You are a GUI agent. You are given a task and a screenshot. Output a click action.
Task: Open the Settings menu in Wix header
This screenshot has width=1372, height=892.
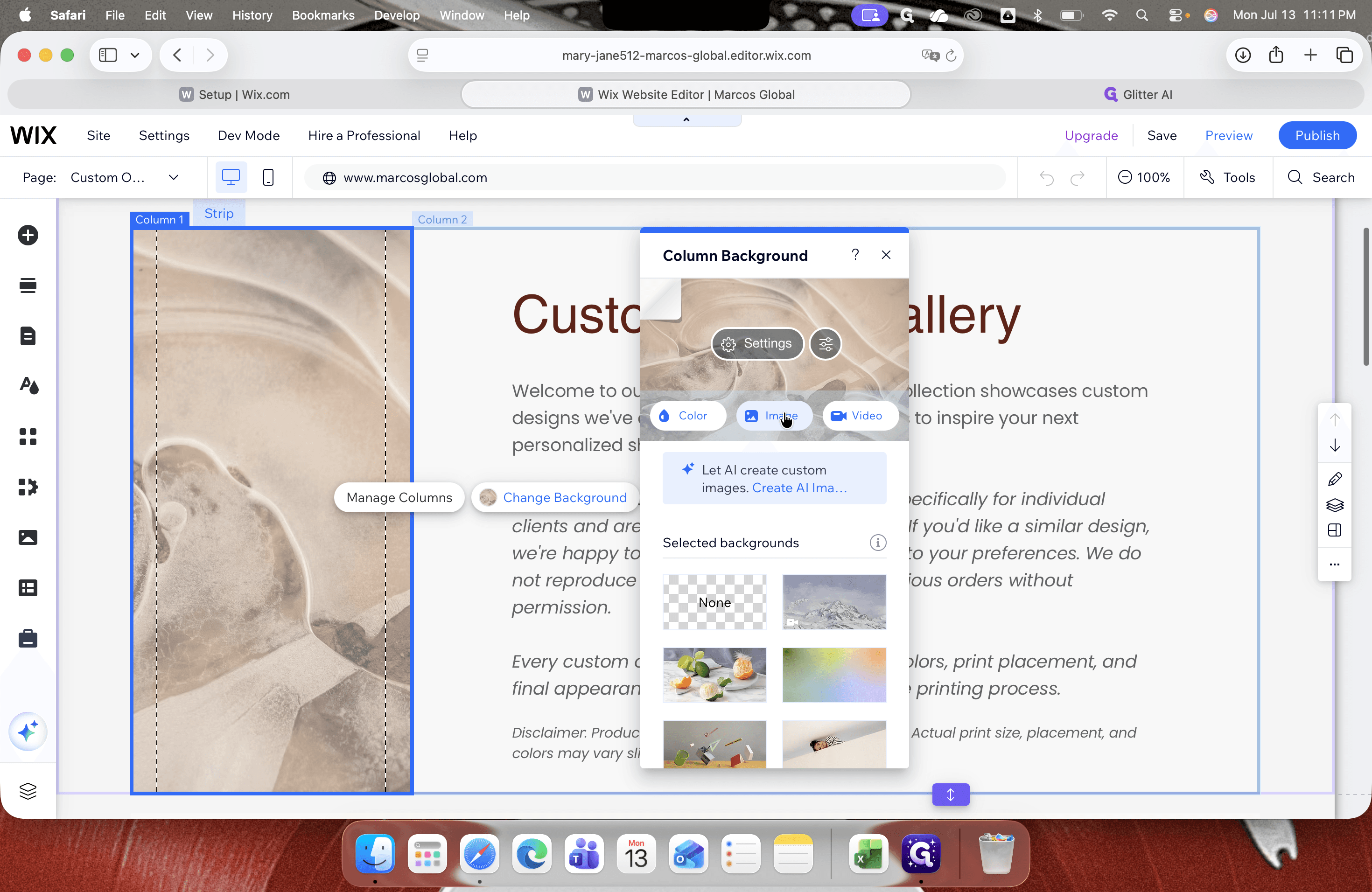(x=164, y=135)
